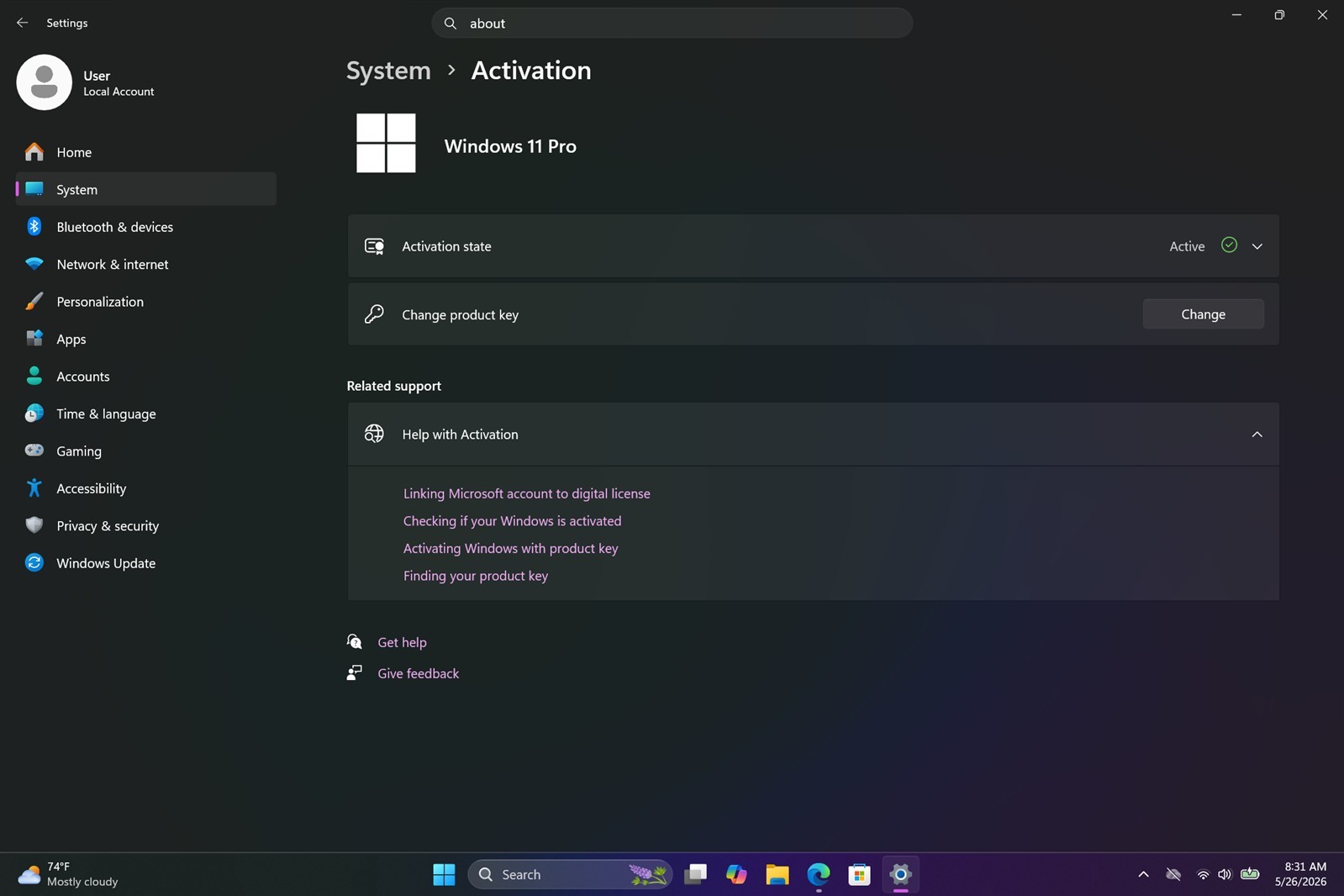Viewport: 1344px width, 896px height.
Task: Launch Copilot from the taskbar
Action: 736,874
